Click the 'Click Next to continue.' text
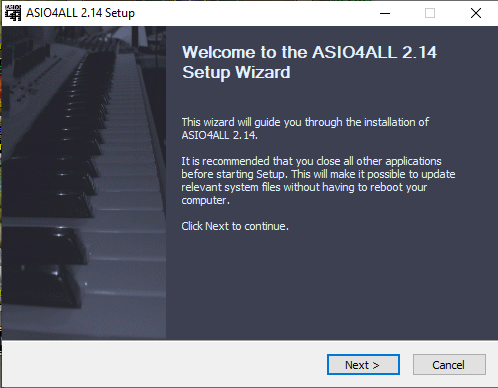 pyautogui.click(x=235, y=226)
